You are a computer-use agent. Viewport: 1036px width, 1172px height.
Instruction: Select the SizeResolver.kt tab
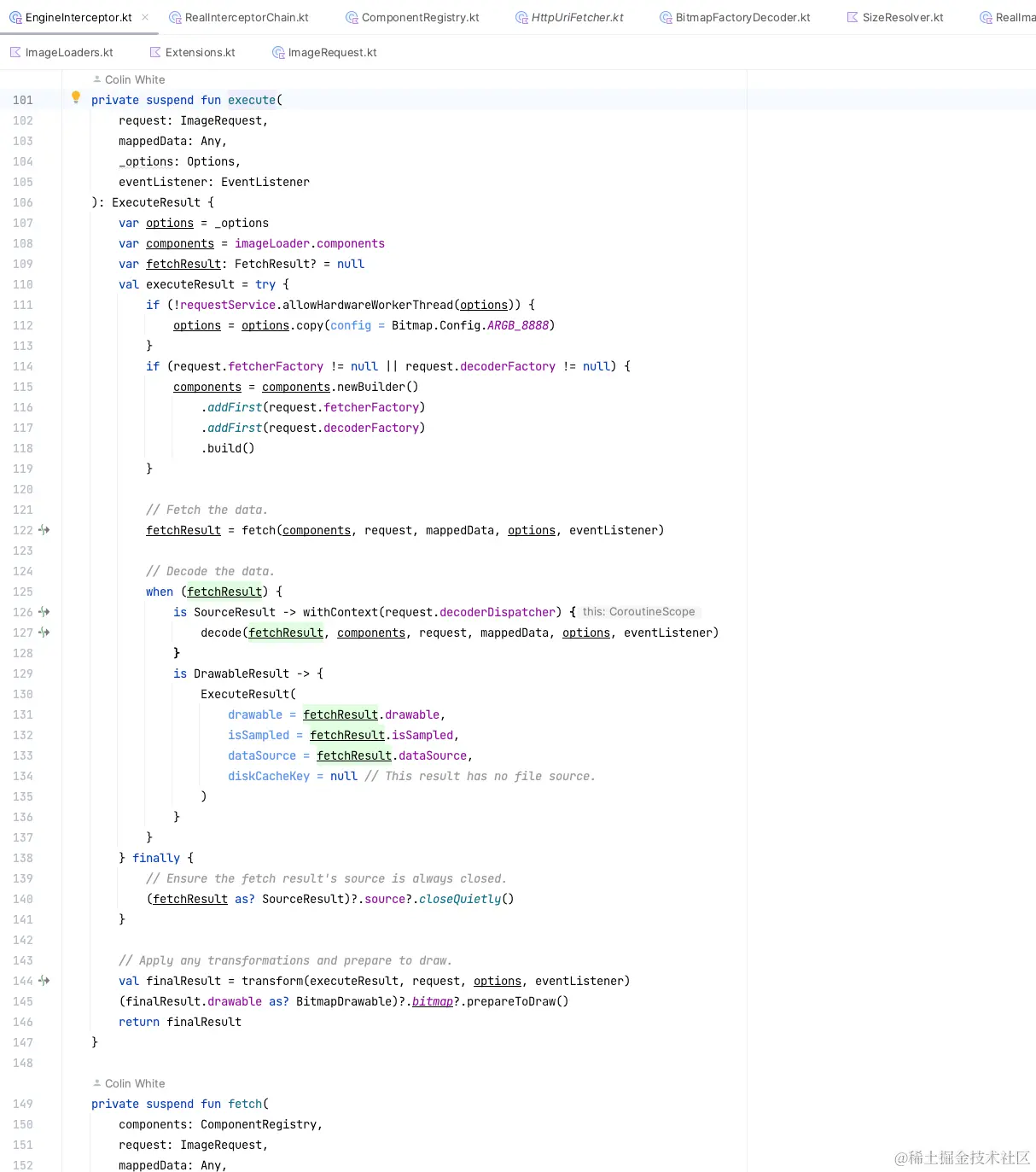pyautogui.click(x=894, y=17)
